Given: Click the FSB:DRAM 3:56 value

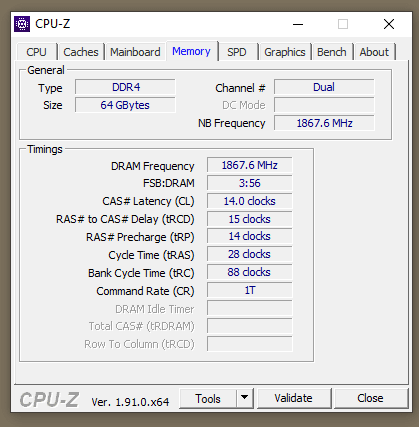Looking at the screenshot, I should 250,183.
